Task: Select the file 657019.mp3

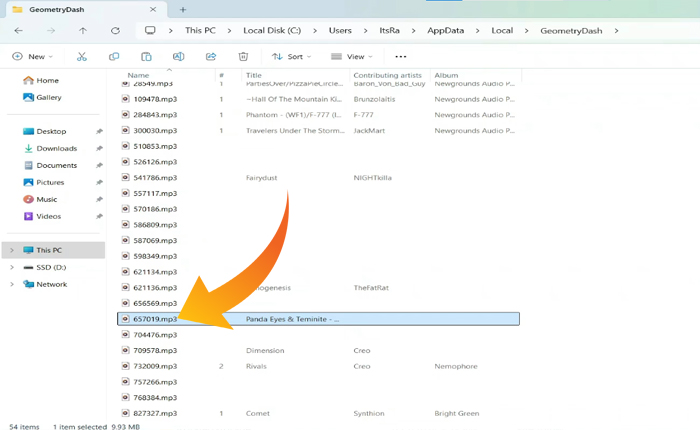Action: click(x=155, y=319)
